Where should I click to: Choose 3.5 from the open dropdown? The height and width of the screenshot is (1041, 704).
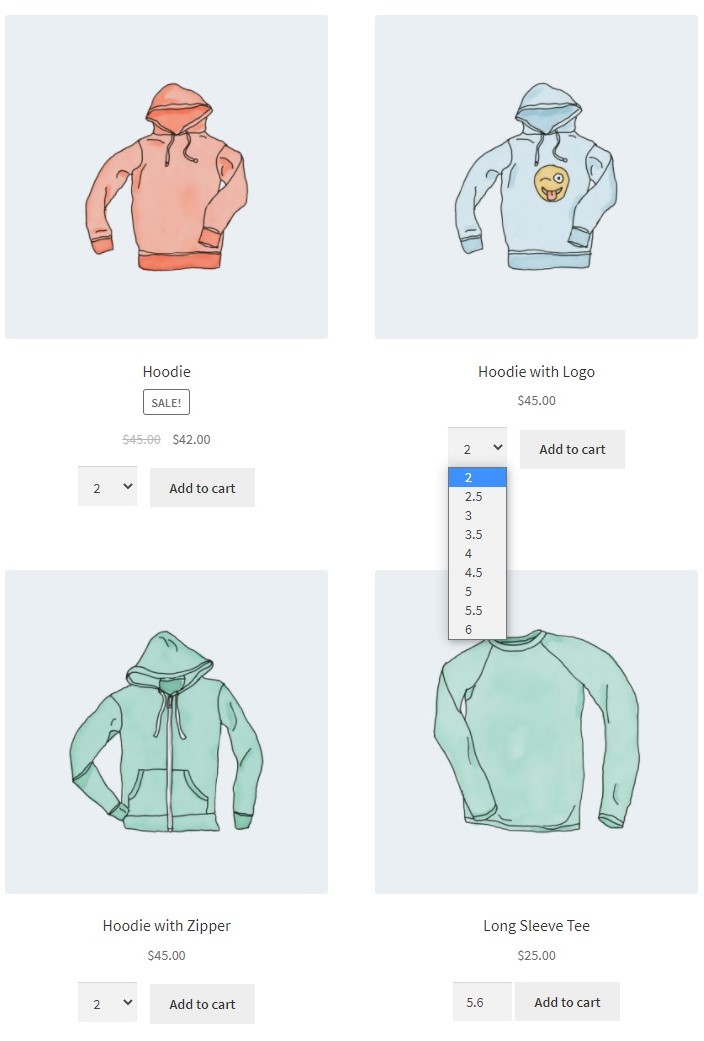(x=478, y=534)
